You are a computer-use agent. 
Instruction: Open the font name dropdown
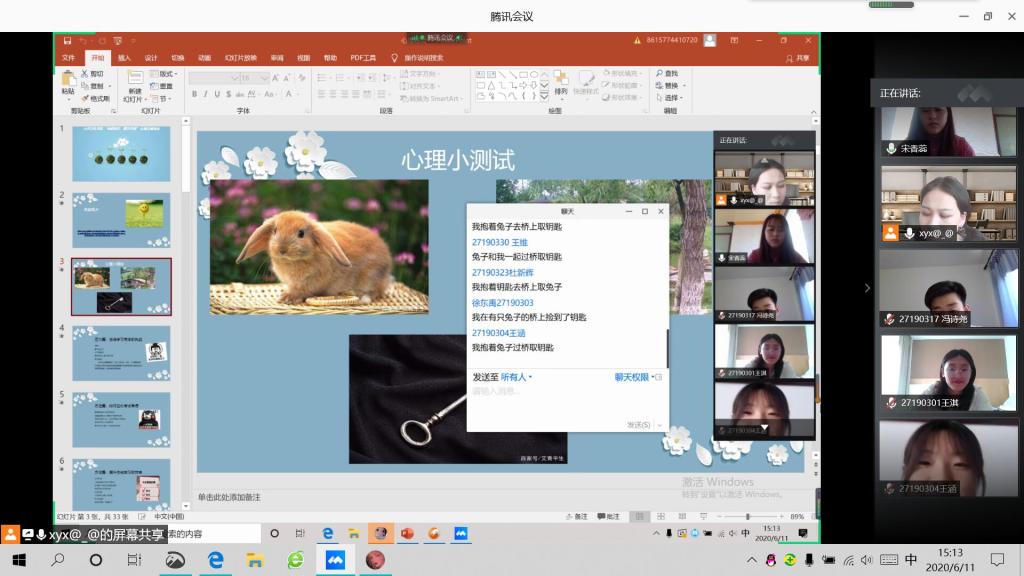pos(234,78)
